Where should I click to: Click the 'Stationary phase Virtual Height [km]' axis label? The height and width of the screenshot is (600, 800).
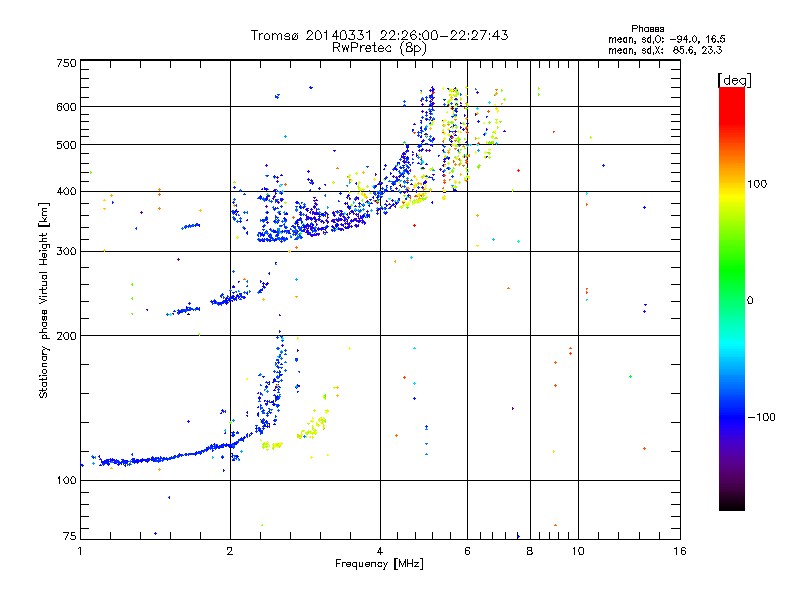(x=43, y=300)
